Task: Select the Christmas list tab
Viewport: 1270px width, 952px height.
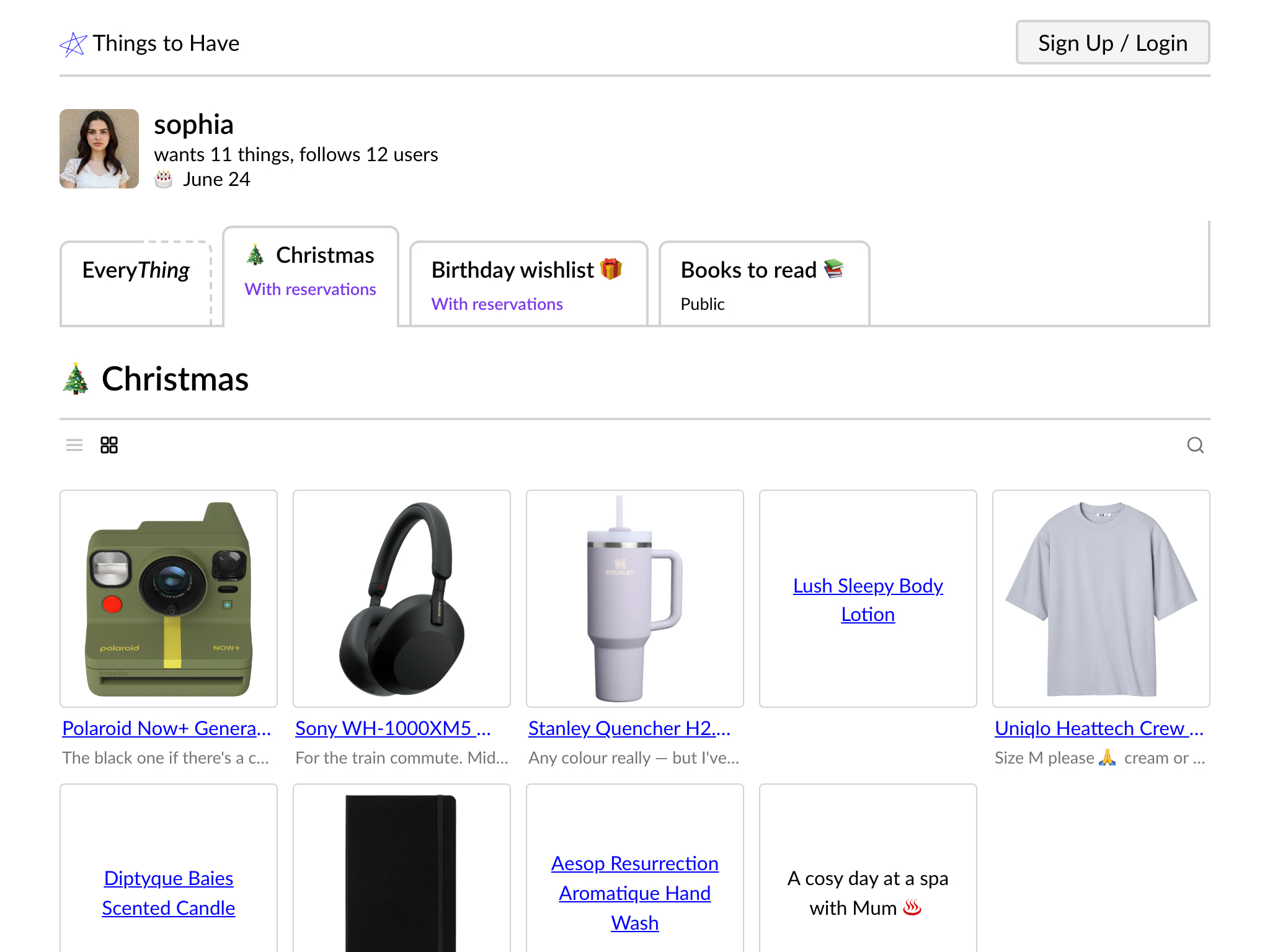Action: click(310, 276)
